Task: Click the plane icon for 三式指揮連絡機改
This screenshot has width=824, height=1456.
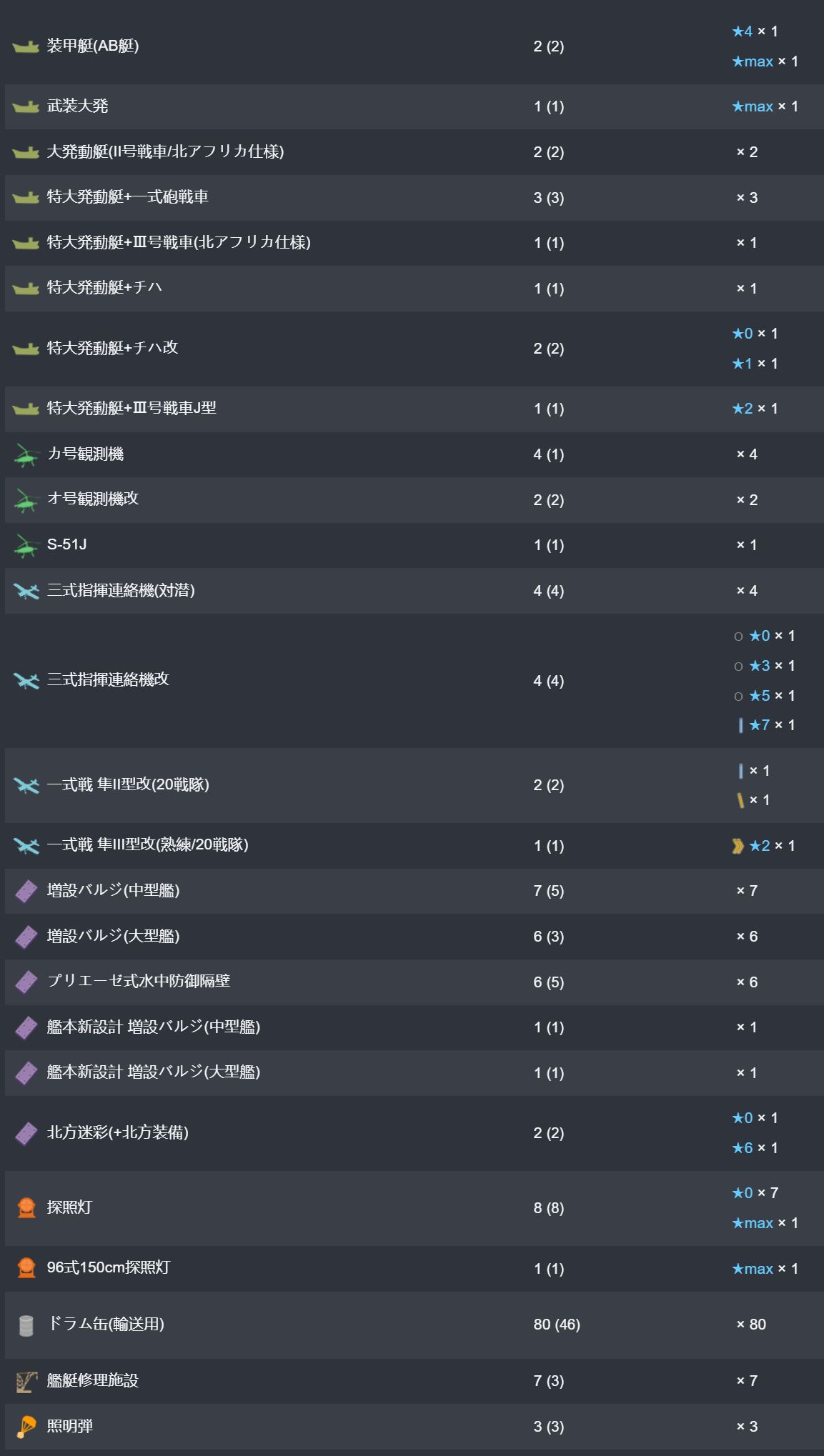Action: point(26,681)
